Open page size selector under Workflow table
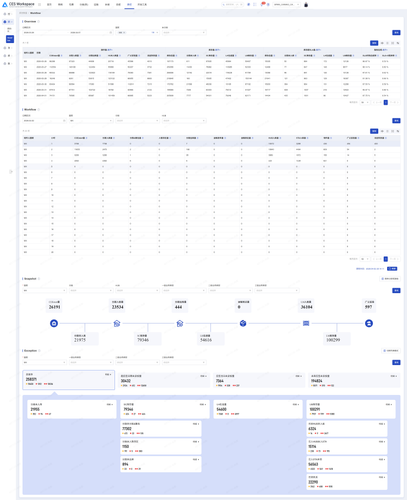This screenshot has height=500, width=407. click(365, 259)
